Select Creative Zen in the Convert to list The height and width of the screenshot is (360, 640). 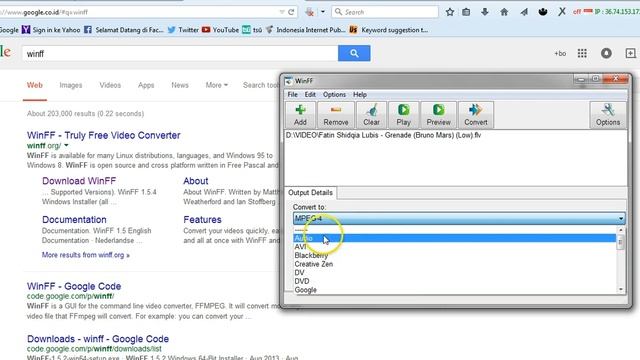[455, 264]
